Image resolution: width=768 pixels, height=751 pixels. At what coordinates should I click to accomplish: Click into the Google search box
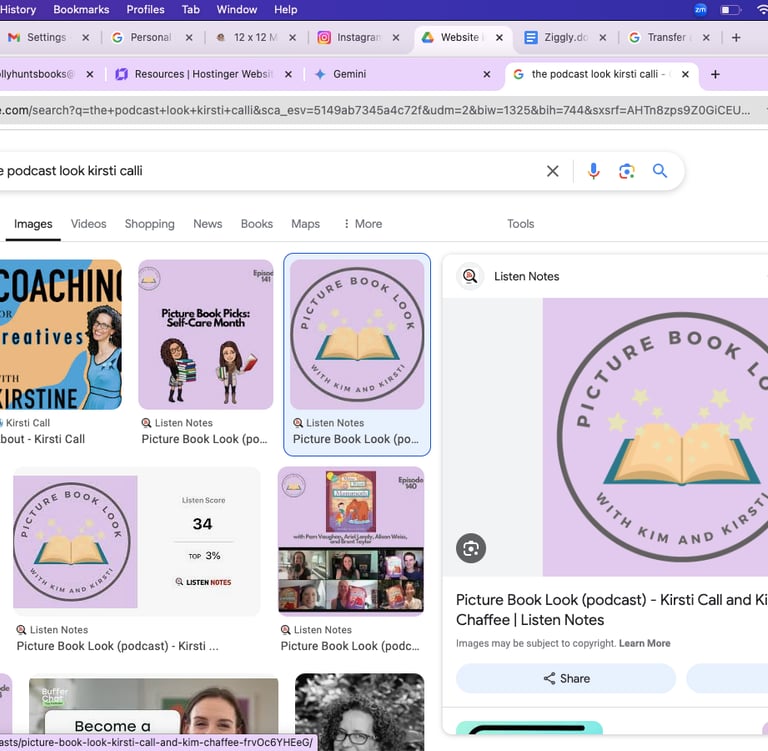pyautogui.click(x=269, y=171)
